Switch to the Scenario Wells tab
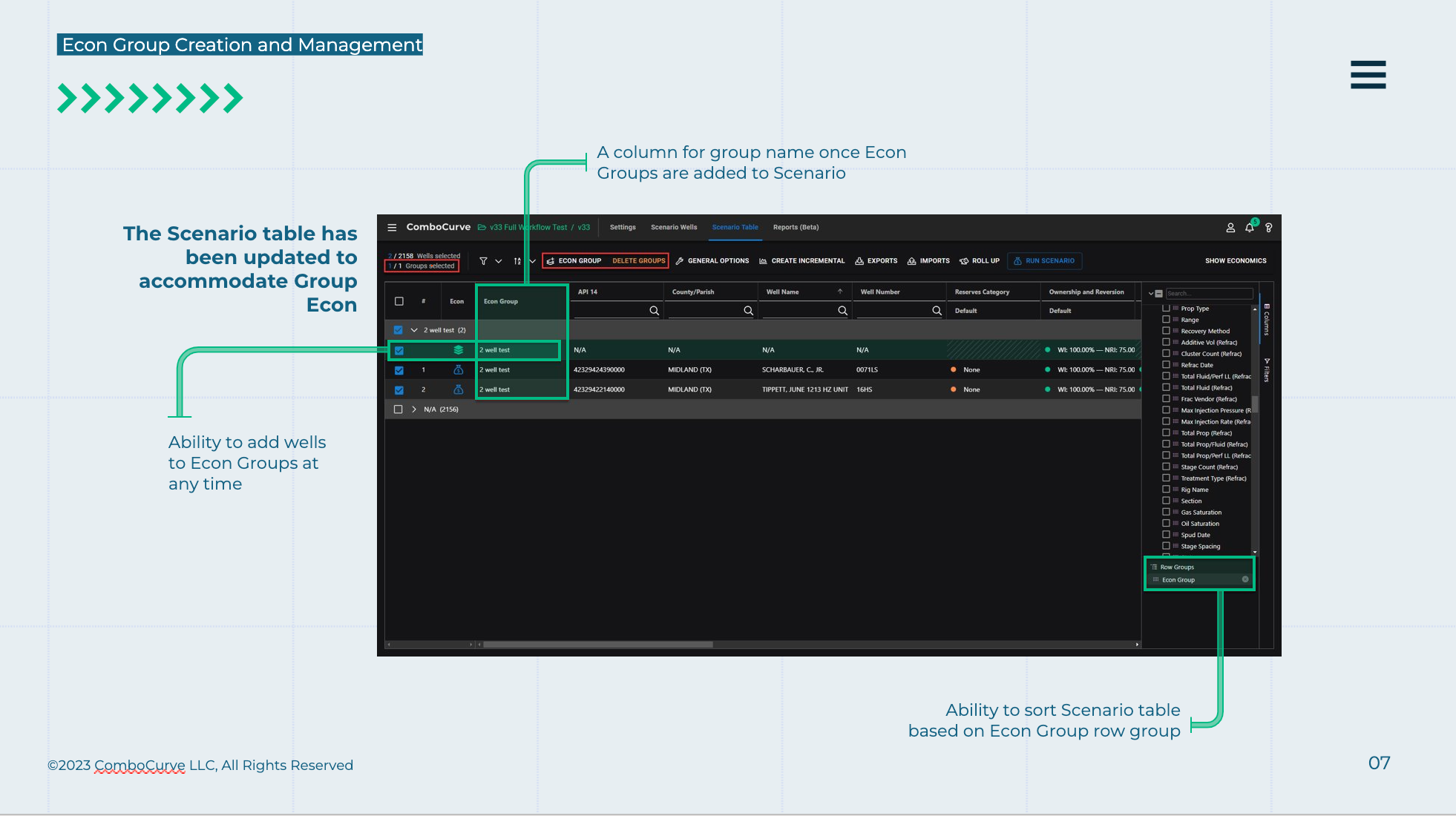Screen dimensions: 1456x816 point(674,228)
